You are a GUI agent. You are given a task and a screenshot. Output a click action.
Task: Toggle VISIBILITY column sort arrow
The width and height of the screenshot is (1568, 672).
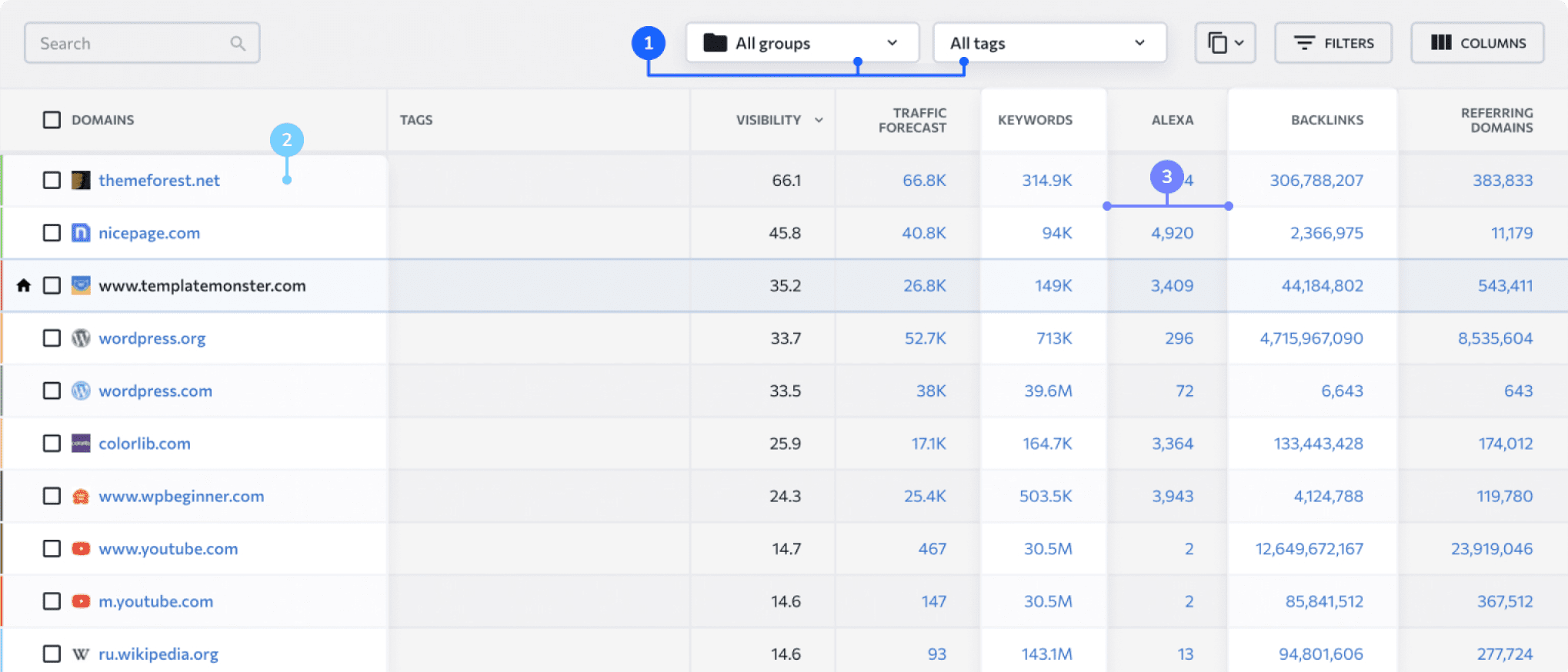coord(819,120)
